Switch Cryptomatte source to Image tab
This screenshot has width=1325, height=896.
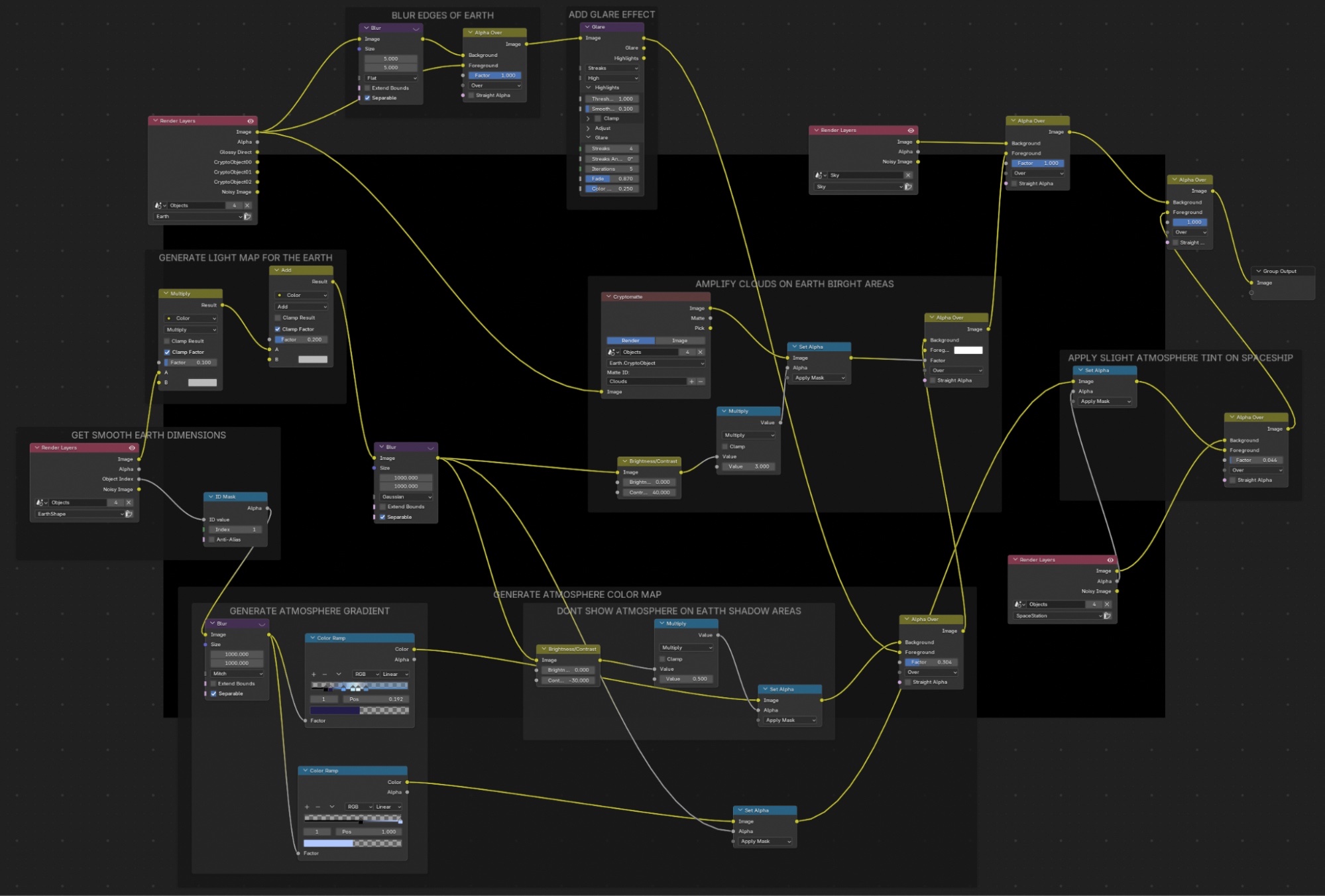[679, 341]
